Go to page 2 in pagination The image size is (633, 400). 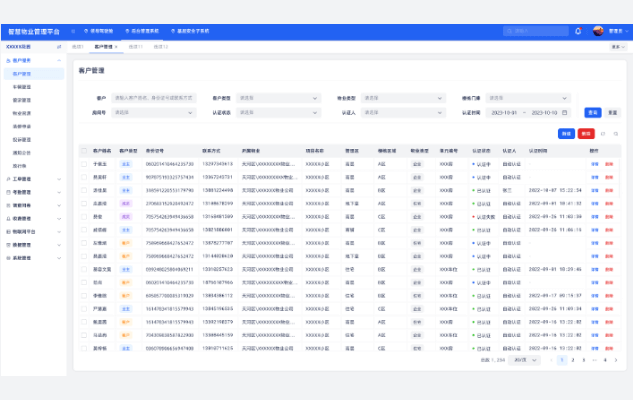(x=572, y=359)
